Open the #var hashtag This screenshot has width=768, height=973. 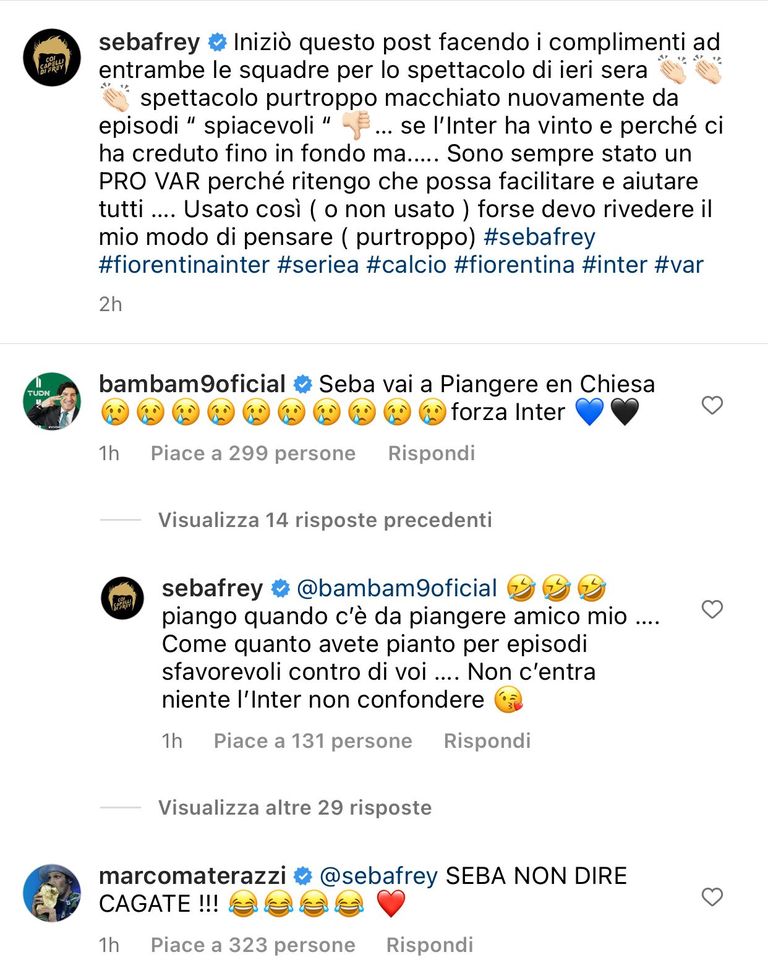pyautogui.click(x=679, y=265)
